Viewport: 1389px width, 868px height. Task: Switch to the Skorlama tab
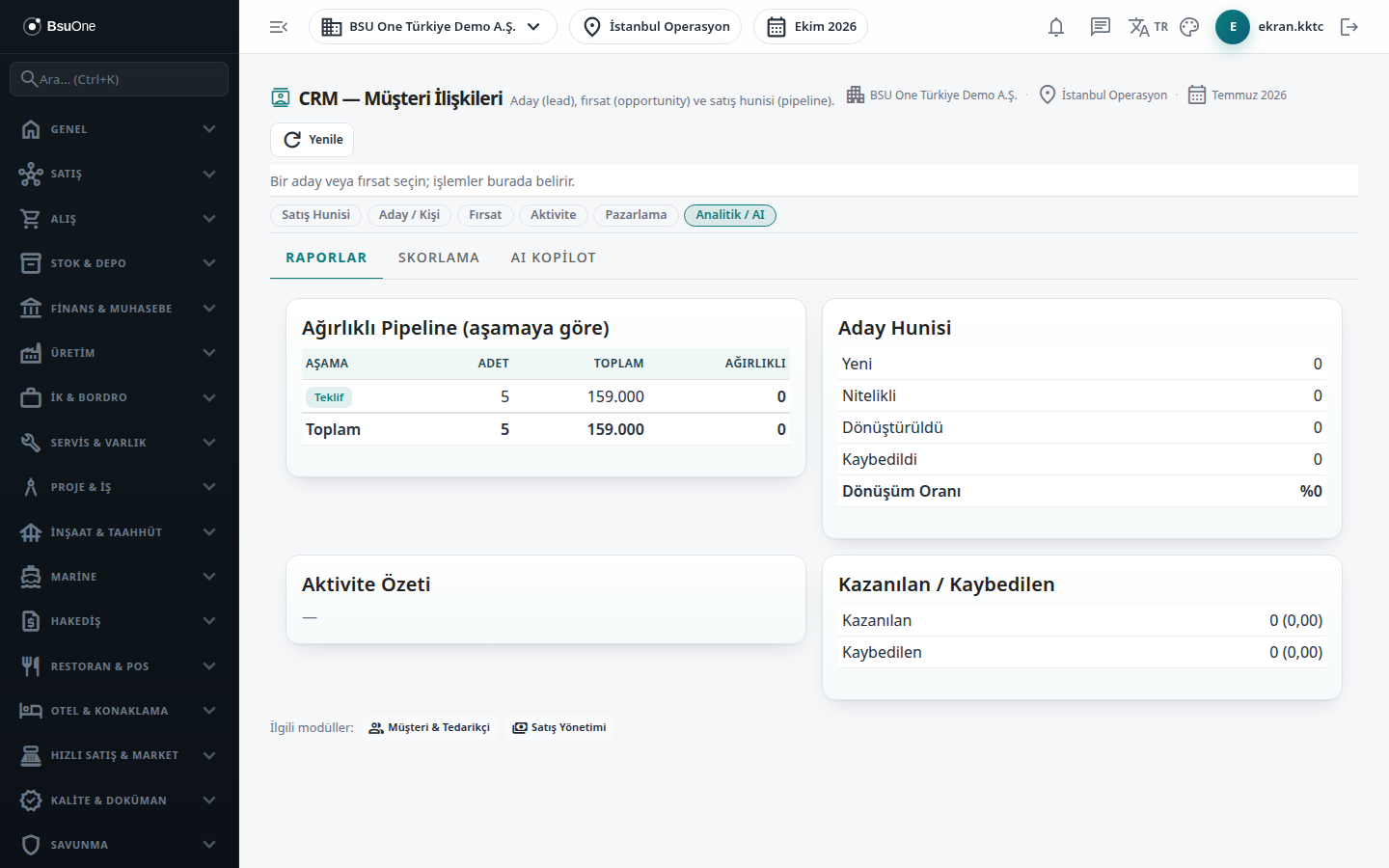[439, 258]
